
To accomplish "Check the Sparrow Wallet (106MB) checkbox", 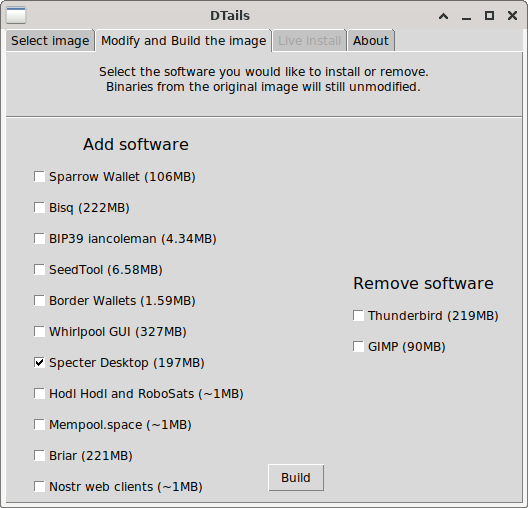I will (x=39, y=177).
